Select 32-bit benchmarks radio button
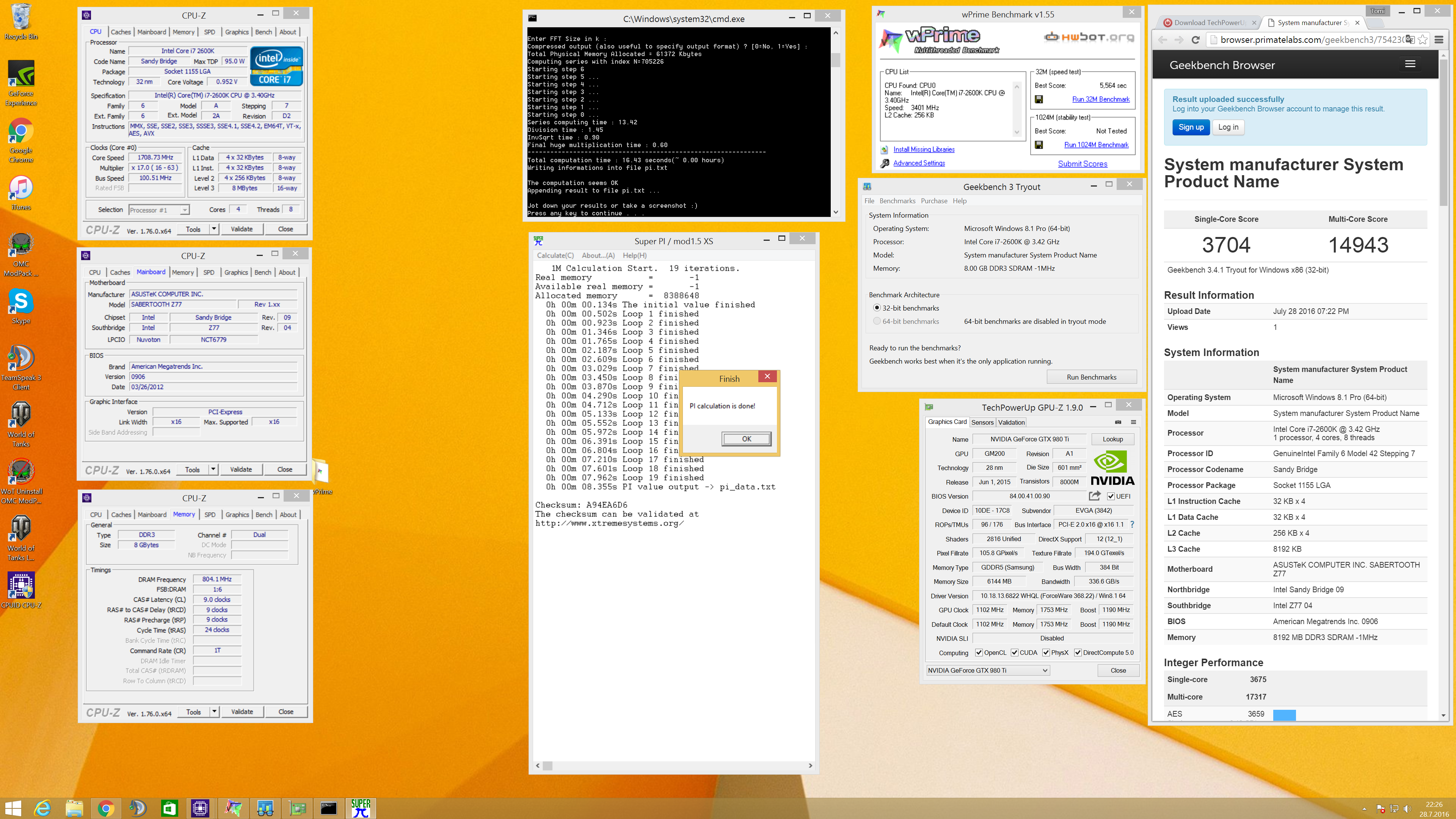 tap(877, 308)
